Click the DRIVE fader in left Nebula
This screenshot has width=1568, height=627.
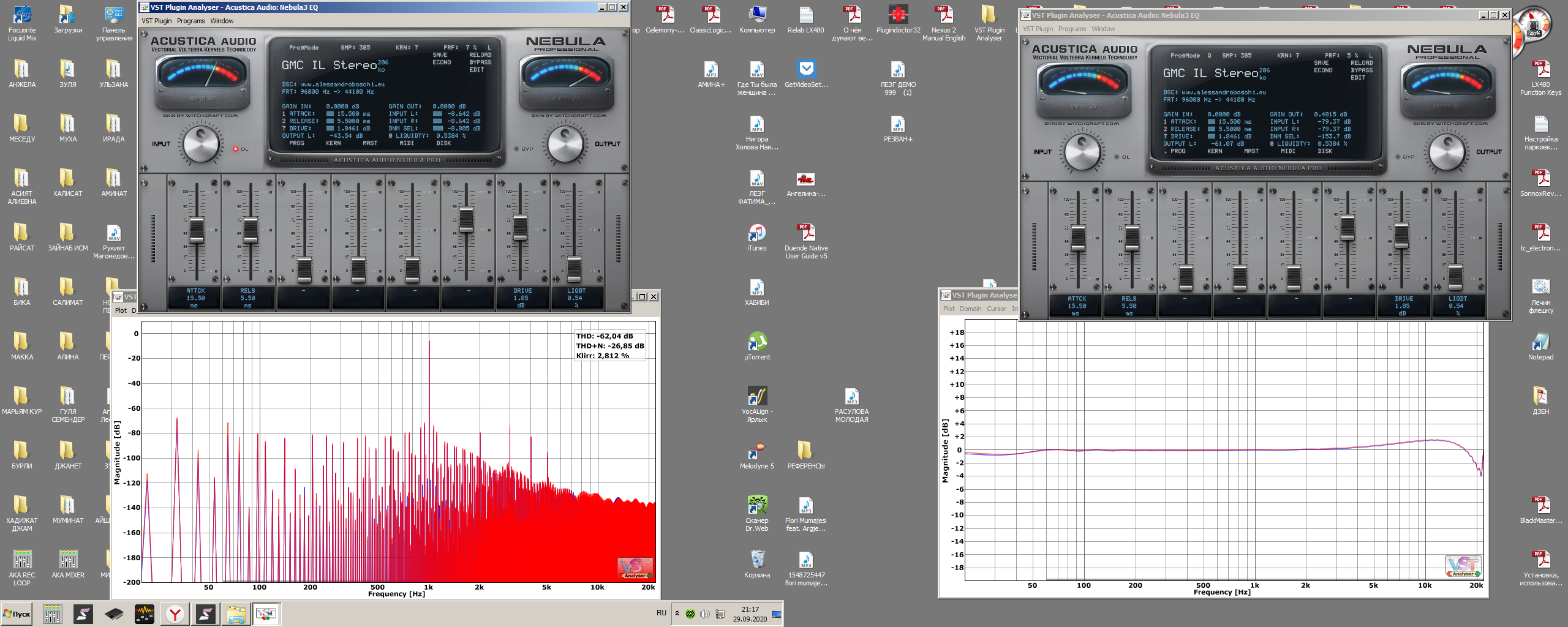tap(520, 227)
